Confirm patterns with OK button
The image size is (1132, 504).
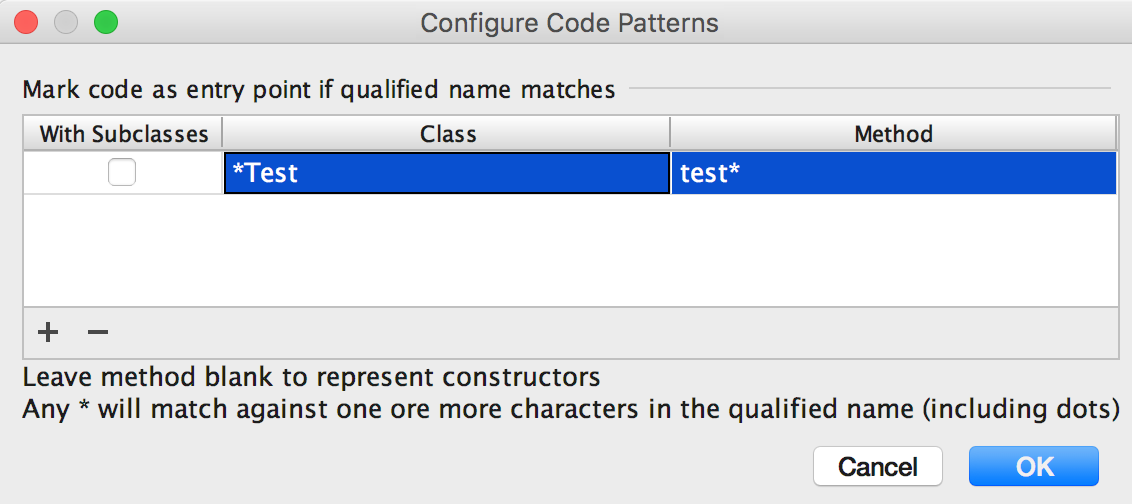1034,466
